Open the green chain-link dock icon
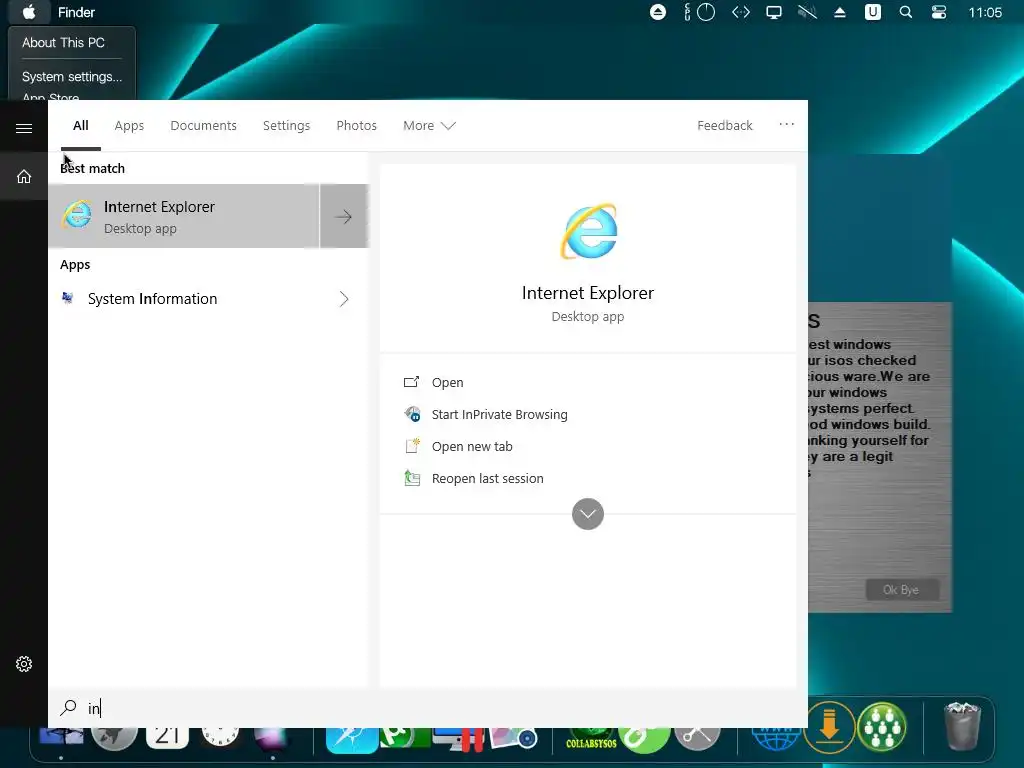This screenshot has width=1024, height=768. [645, 740]
